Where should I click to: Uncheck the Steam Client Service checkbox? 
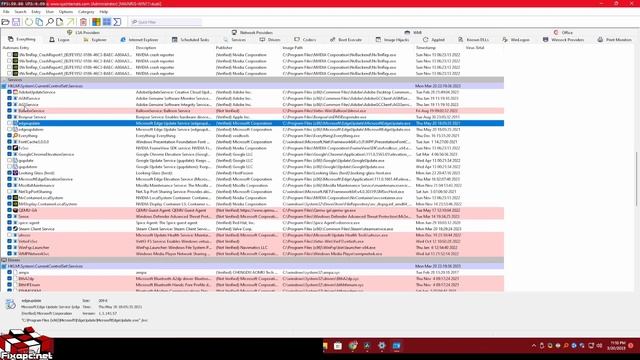[9, 229]
